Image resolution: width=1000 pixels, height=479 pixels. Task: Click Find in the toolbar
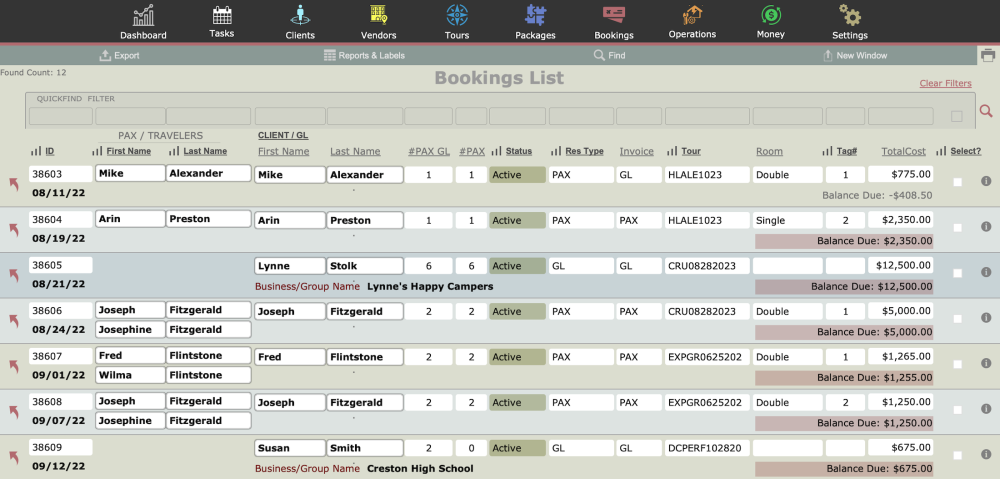click(609, 55)
